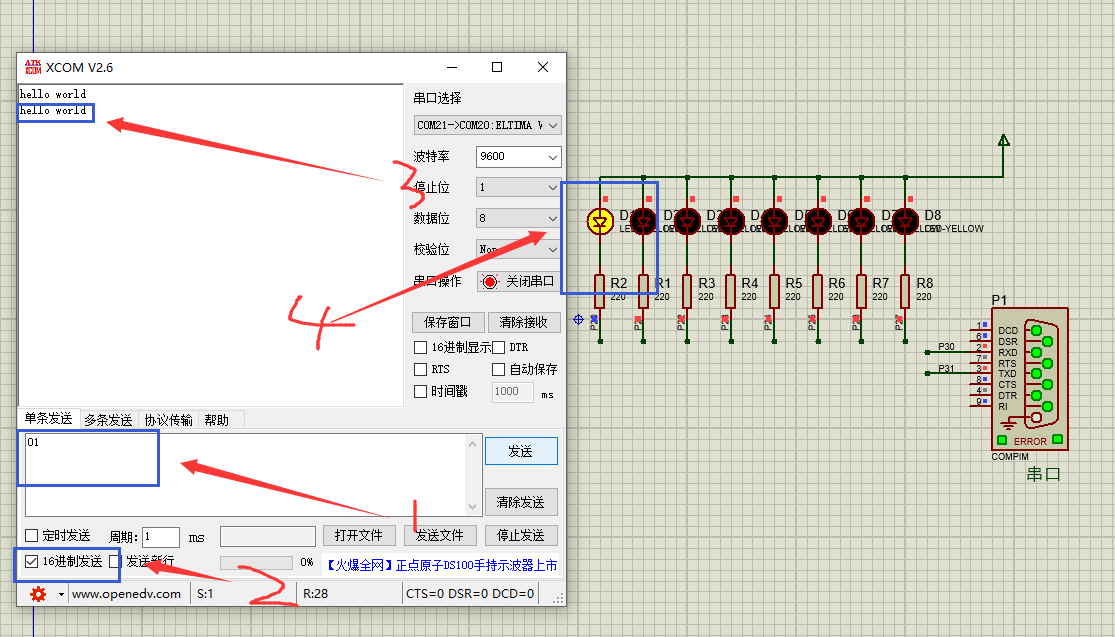The width and height of the screenshot is (1115, 637).
Task: Open the dropdown arrow beside gear icon
Action: click(x=61, y=594)
